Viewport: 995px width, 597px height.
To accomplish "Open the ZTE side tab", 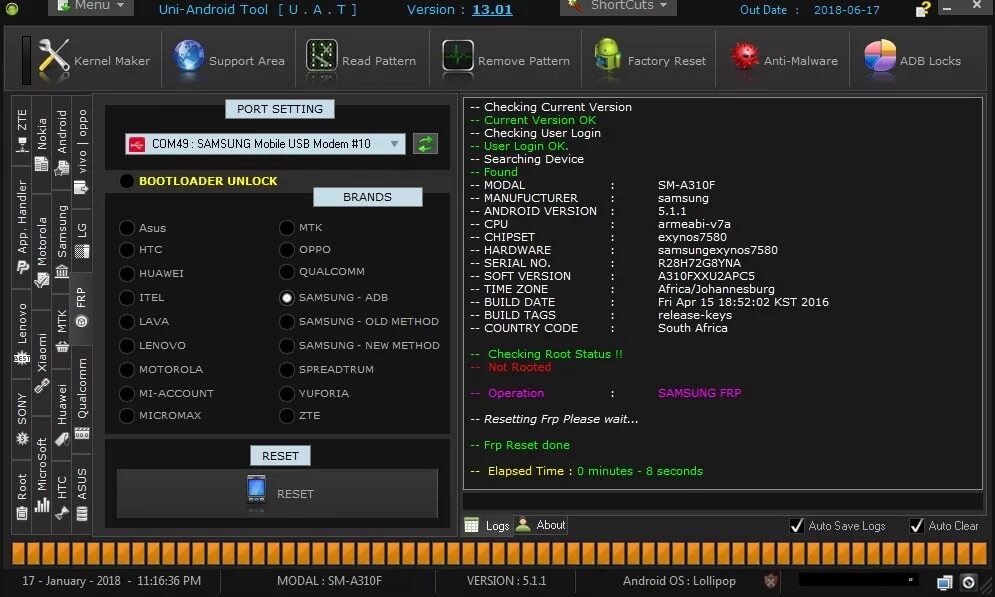I will pos(22,131).
